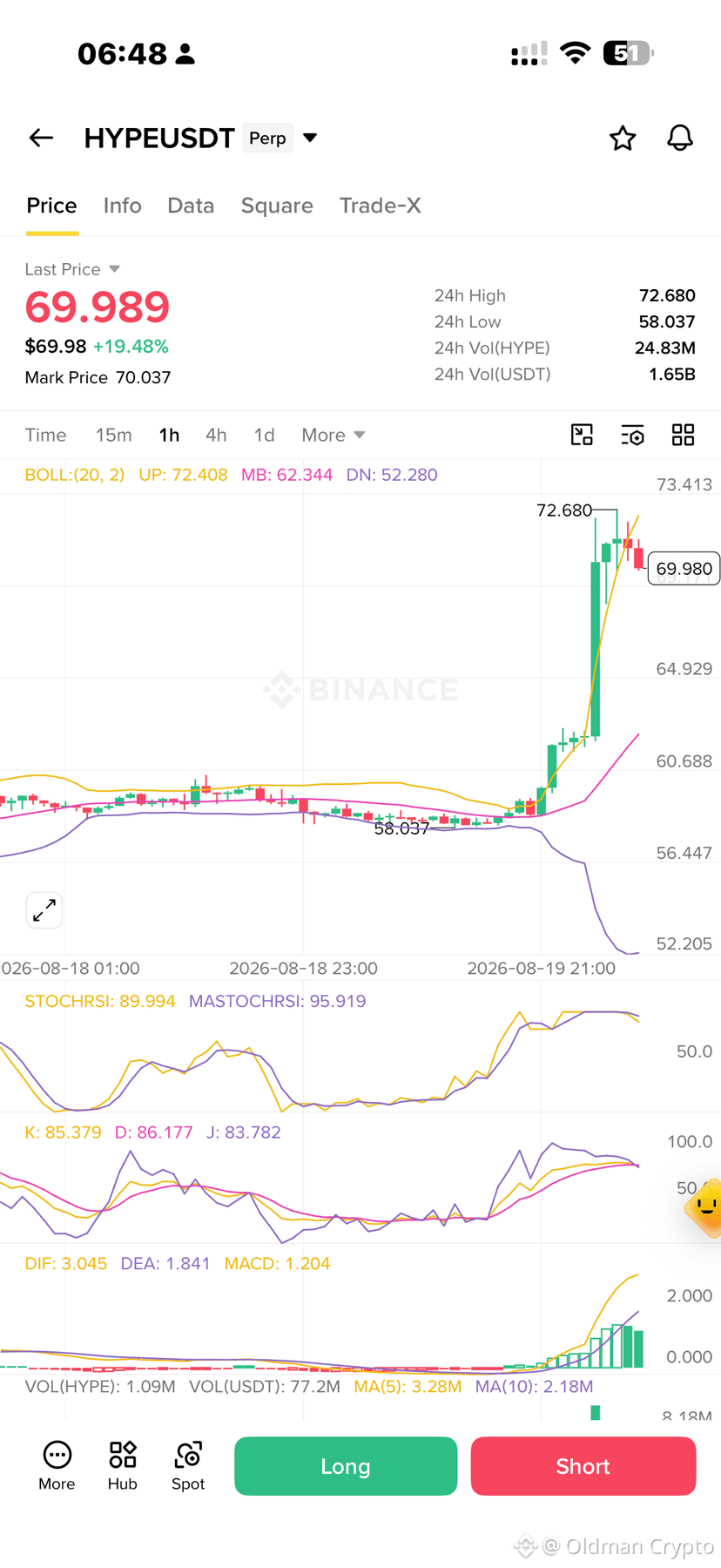Tap the STOCHRSI: 89.994 indicator label
Viewport: 721px width, 1568px height.
pyautogui.click(x=100, y=1001)
